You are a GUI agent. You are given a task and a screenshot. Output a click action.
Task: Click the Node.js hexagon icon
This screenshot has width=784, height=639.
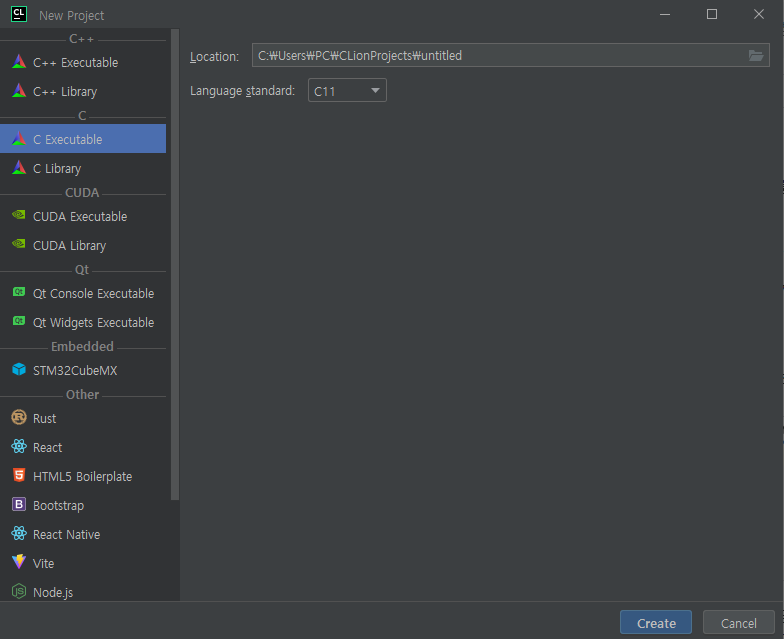(19, 592)
